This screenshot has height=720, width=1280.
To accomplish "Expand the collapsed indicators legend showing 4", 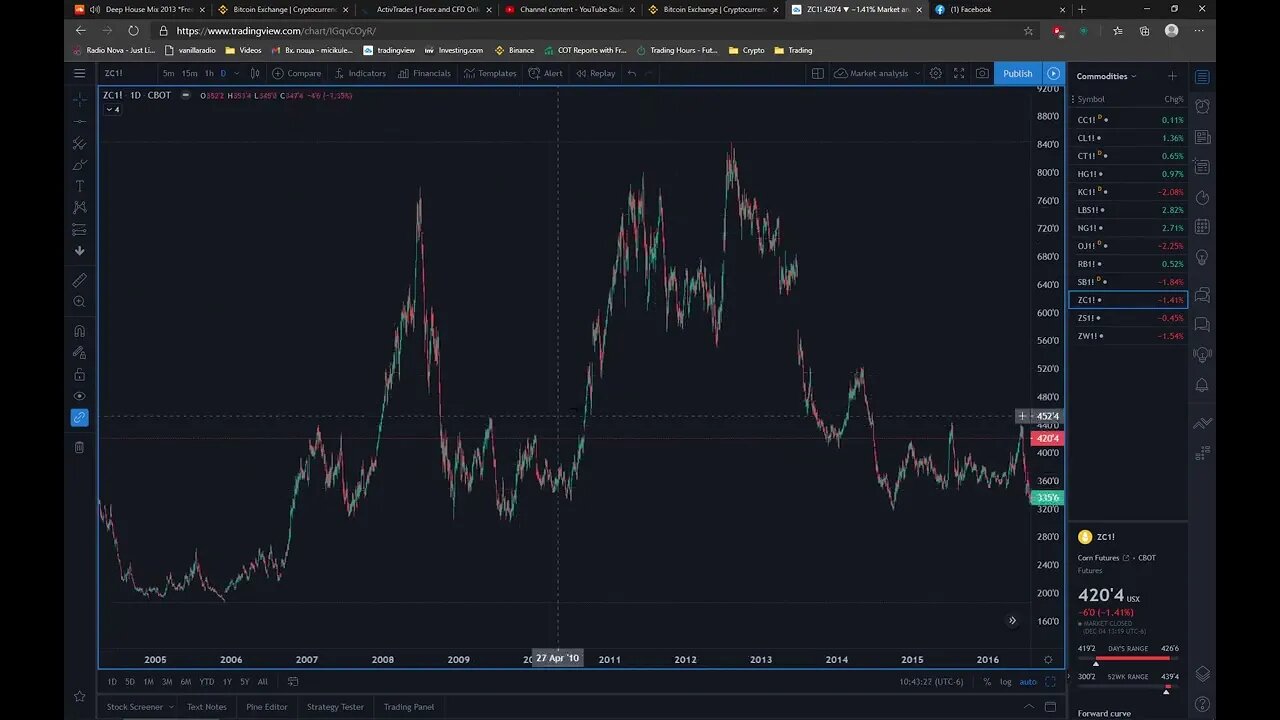I will coord(112,109).
